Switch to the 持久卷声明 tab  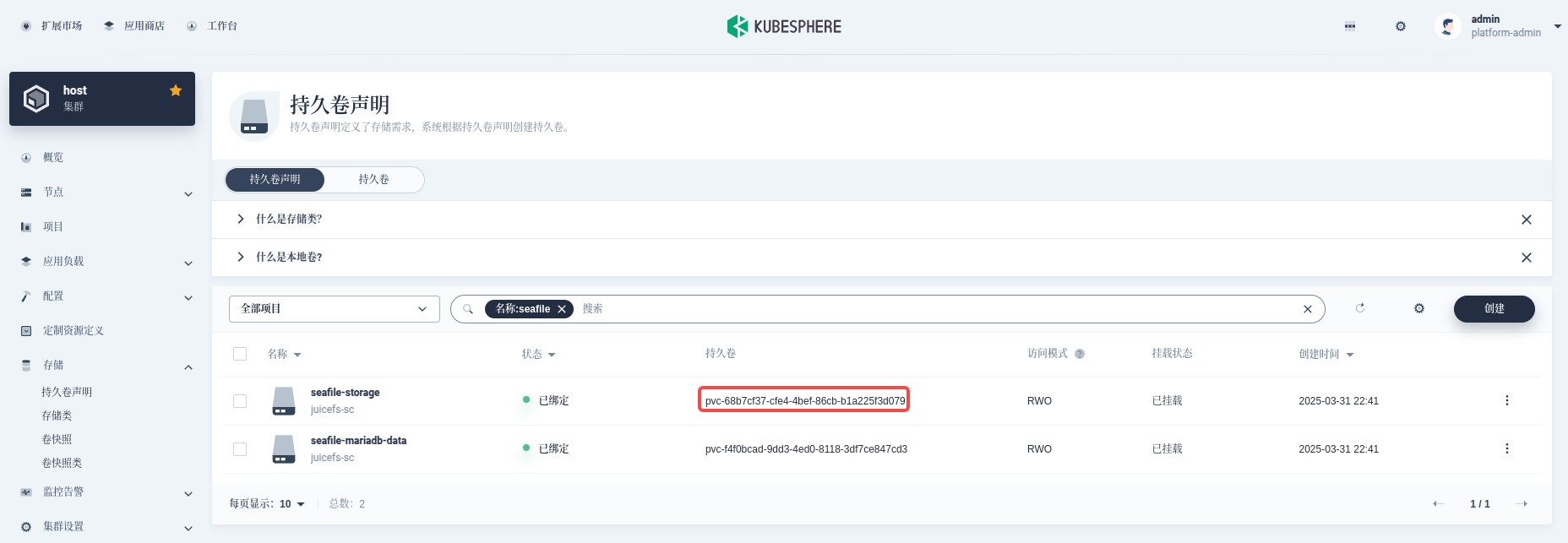pos(275,179)
